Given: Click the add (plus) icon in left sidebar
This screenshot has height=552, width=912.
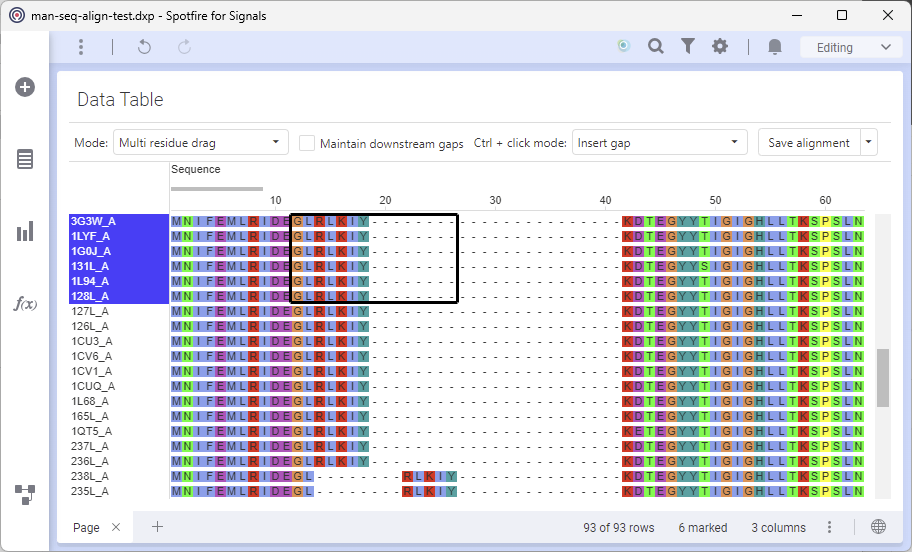Looking at the screenshot, I should (25, 87).
